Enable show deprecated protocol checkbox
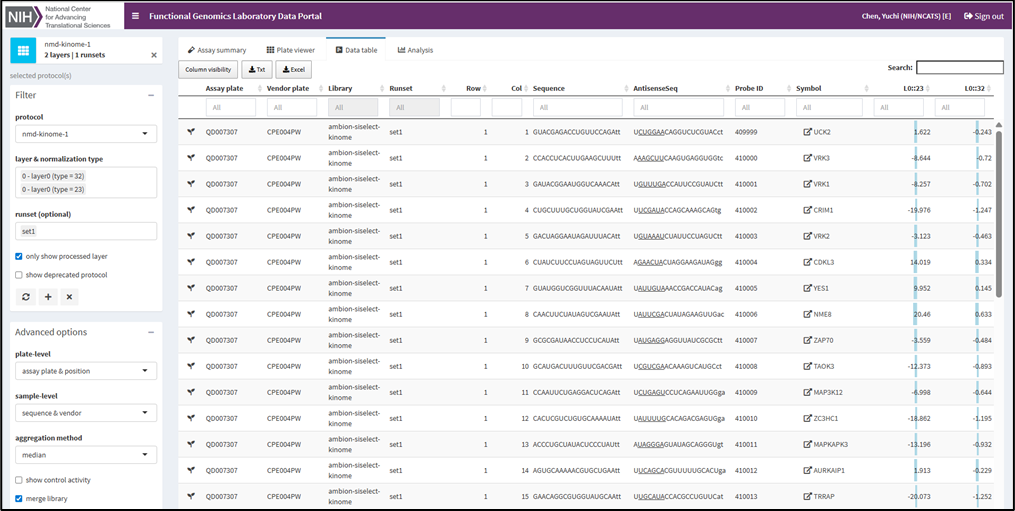This screenshot has width=1015, height=511. pos(20,275)
